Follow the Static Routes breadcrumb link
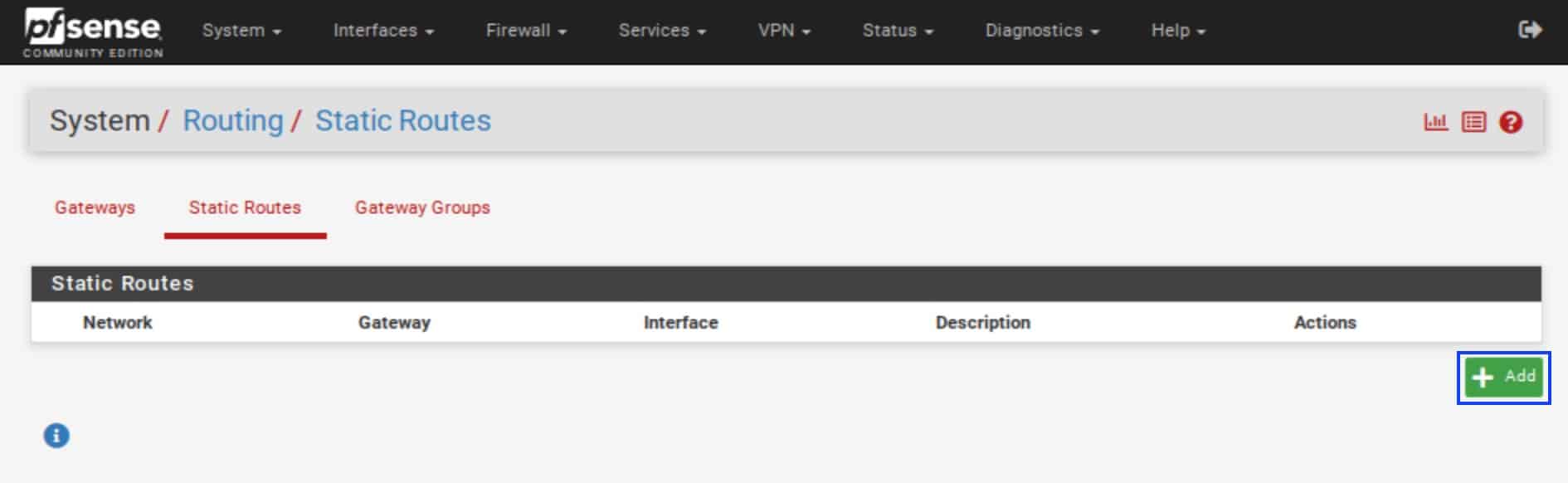The width and height of the screenshot is (1568, 483). tap(403, 121)
